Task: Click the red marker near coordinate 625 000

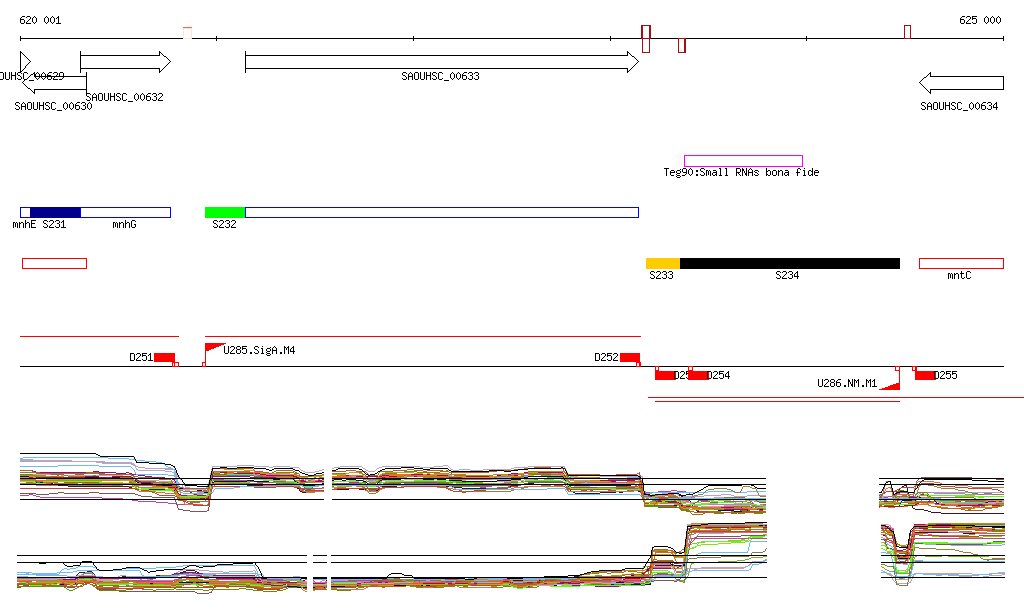Action: point(907,32)
